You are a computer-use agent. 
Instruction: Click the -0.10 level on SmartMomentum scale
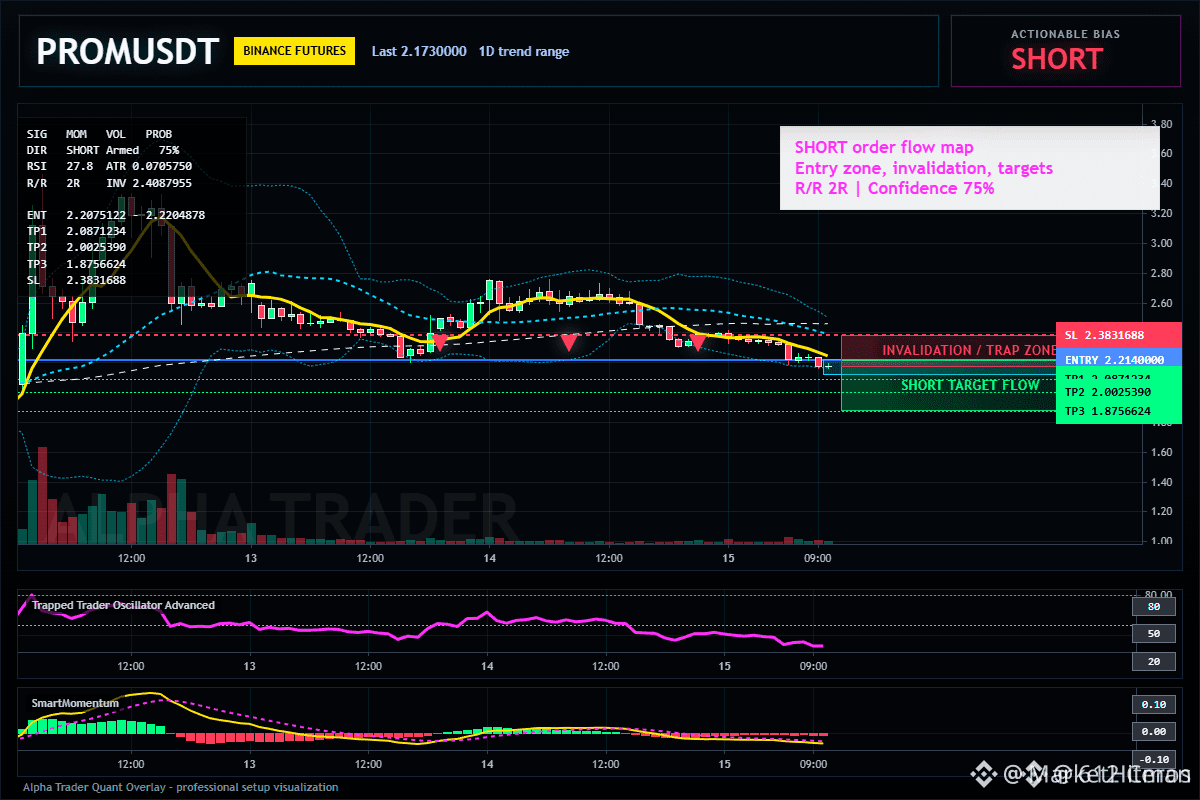coord(1153,759)
